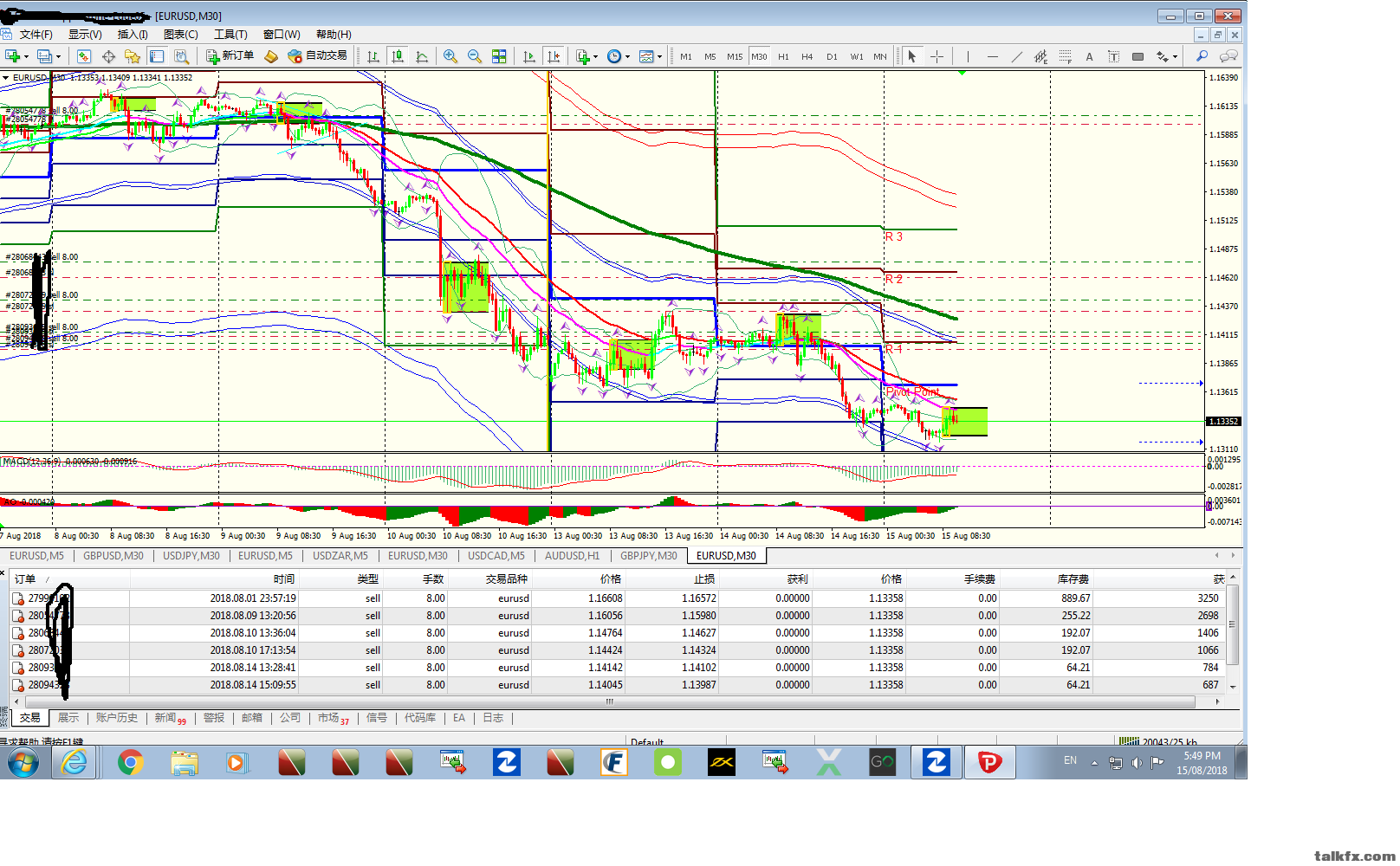Screen dimensions: 1400x866
Task: Toggle chart shift button
Action: point(554,56)
